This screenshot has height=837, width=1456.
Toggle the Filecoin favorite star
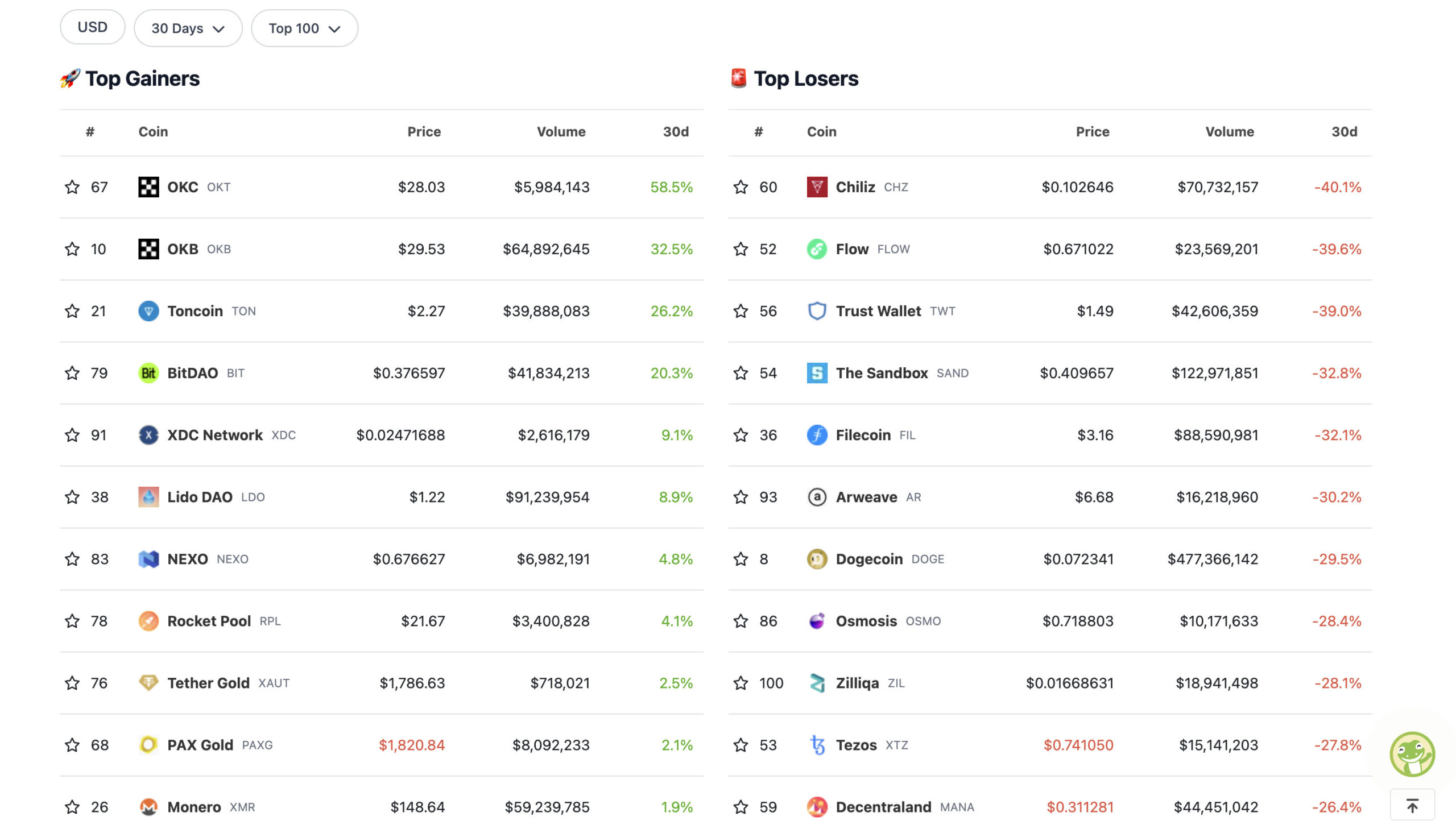(741, 435)
